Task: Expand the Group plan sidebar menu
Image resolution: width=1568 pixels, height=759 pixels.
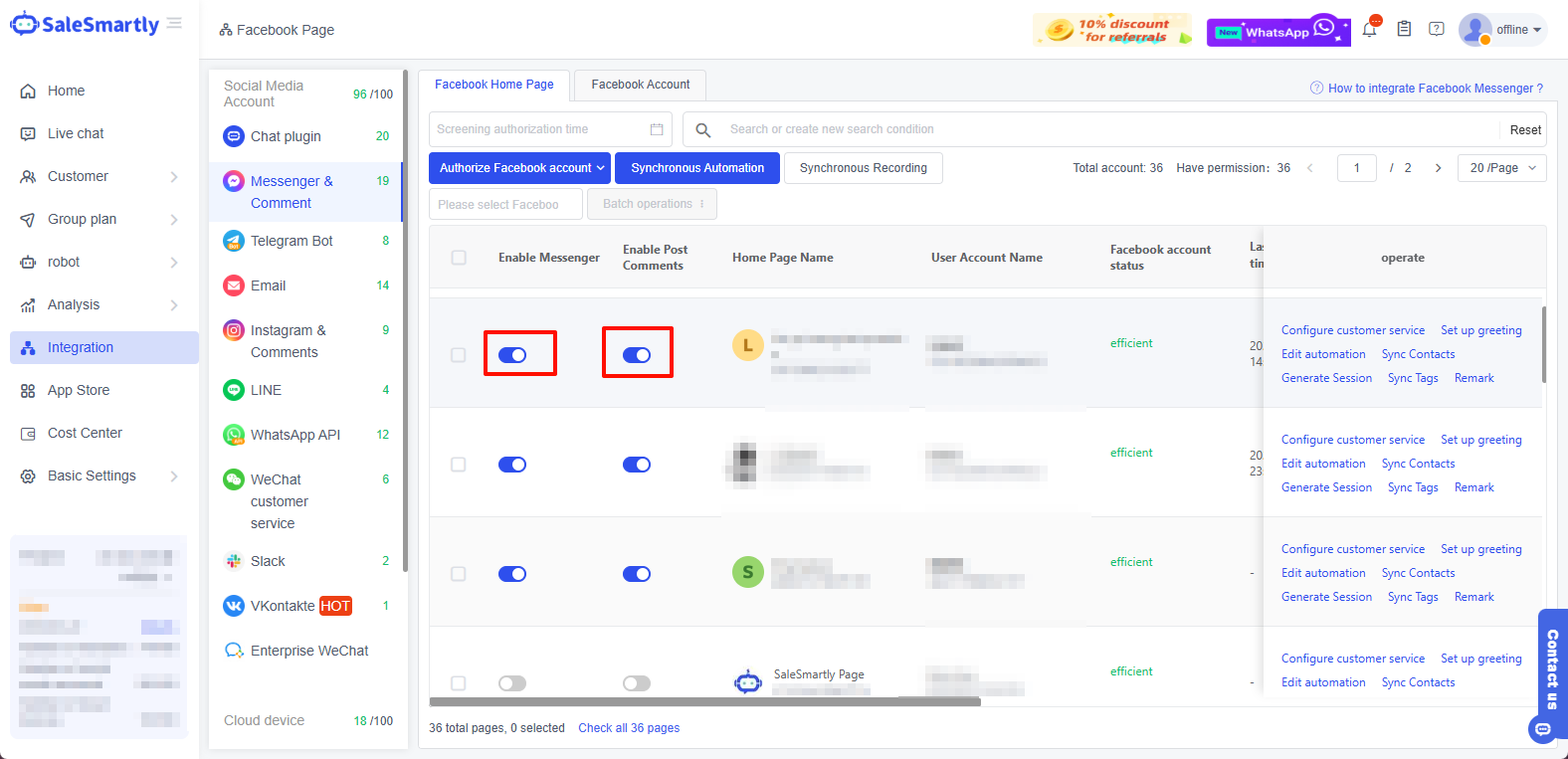Action: tap(174, 219)
